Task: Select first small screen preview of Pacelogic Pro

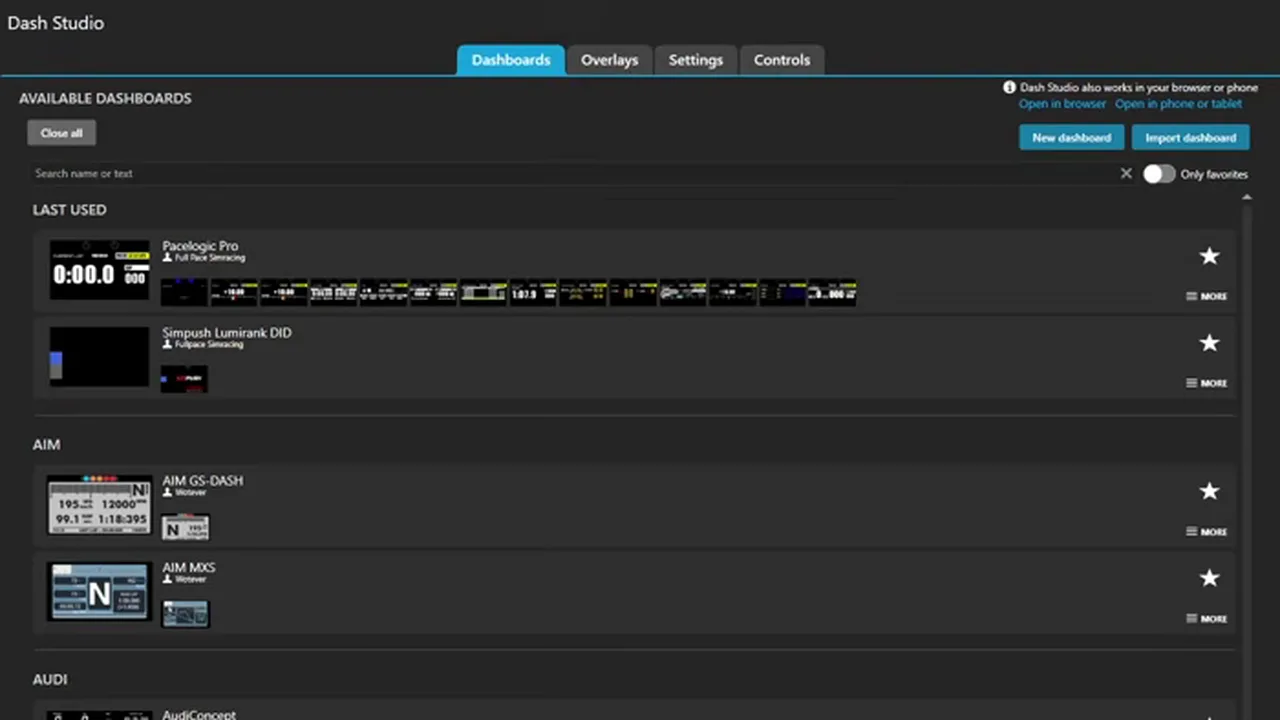Action: 184,292
